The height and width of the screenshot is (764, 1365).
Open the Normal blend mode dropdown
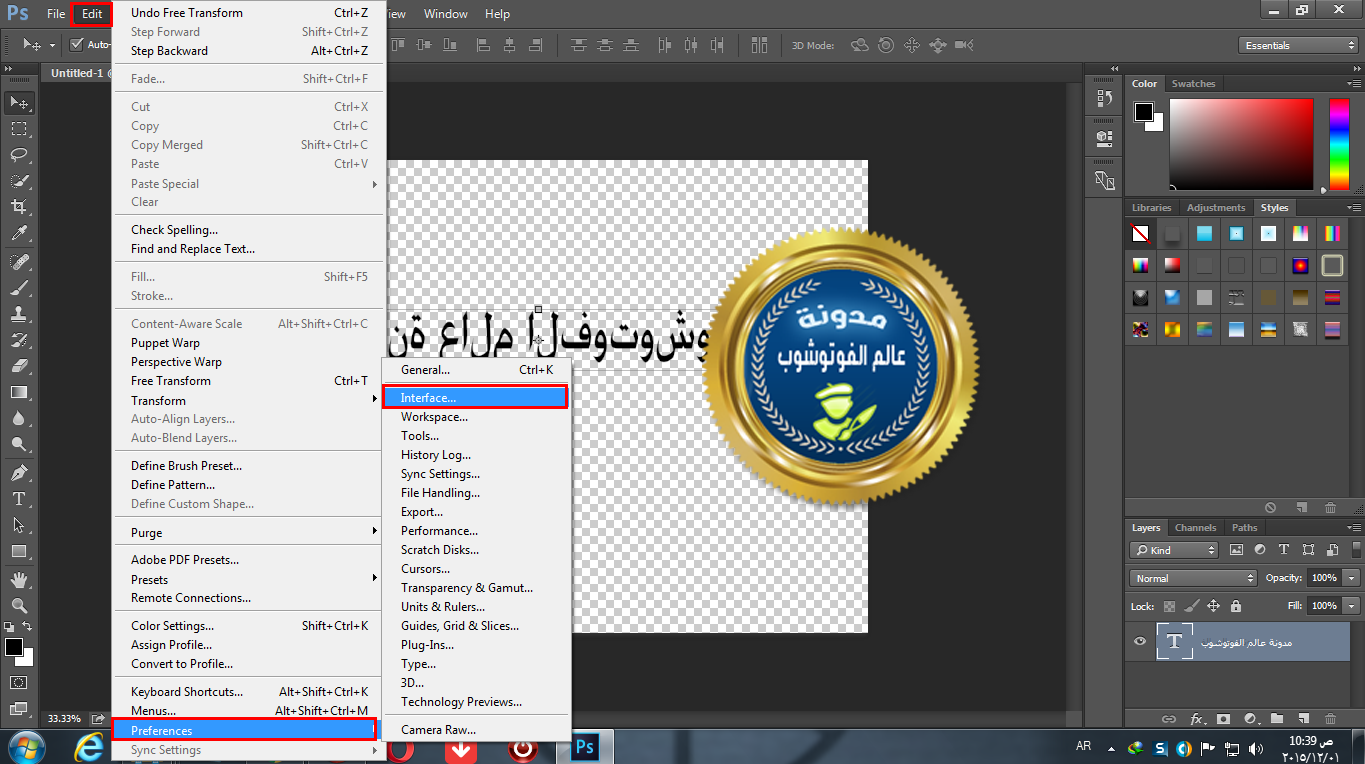pos(1193,578)
